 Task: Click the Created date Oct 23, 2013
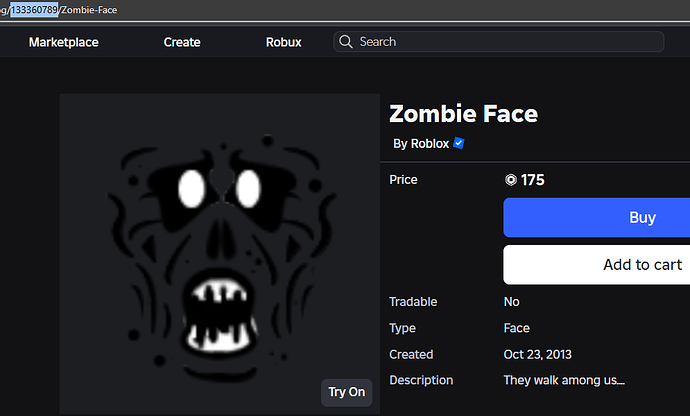click(x=538, y=354)
